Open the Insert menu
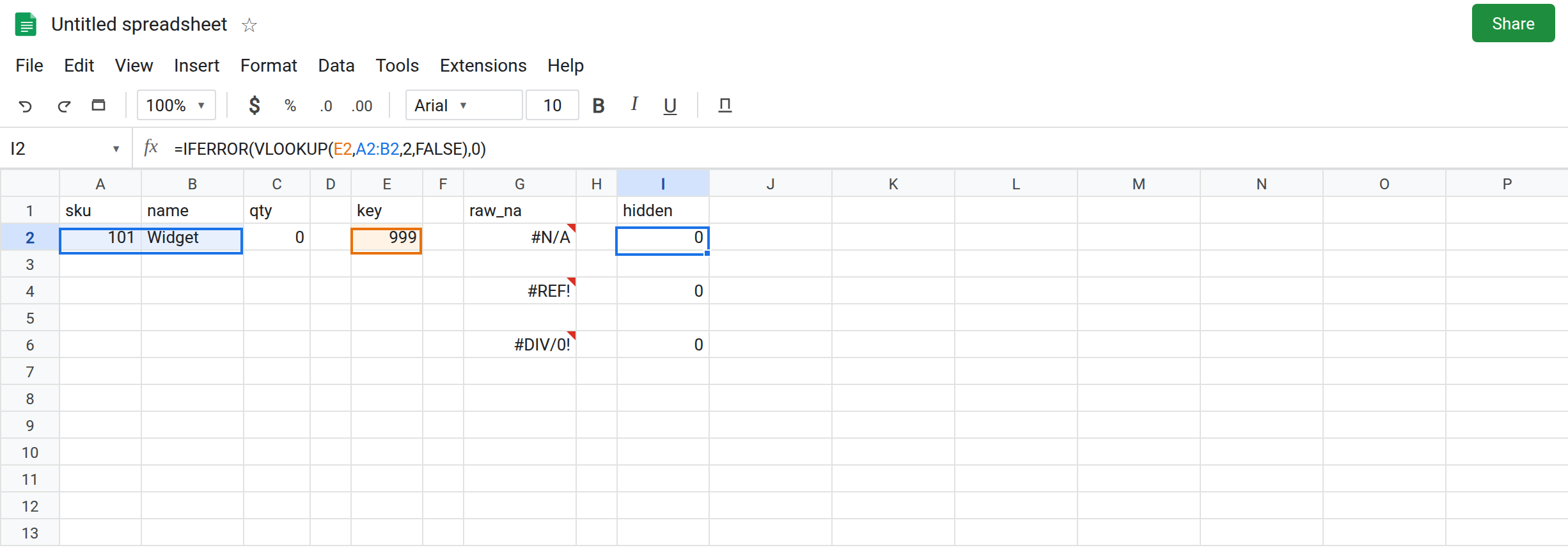This screenshot has width=1568, height=550. [196, 65]
